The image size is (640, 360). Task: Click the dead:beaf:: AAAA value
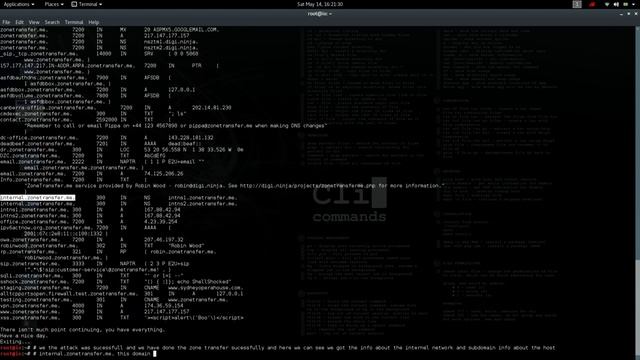tap(184, 144)
